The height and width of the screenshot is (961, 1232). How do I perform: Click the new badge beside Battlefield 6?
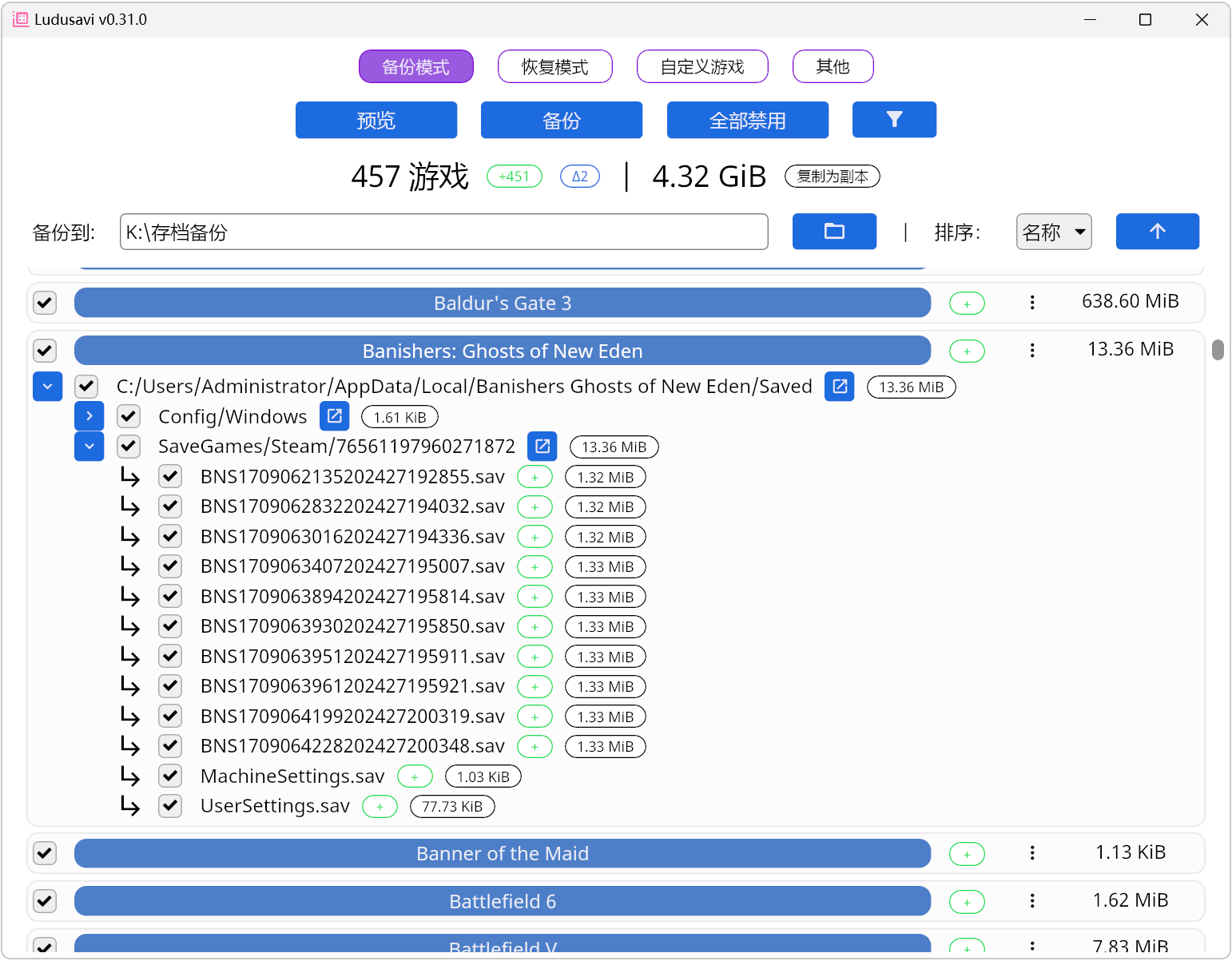coord(967,902)
